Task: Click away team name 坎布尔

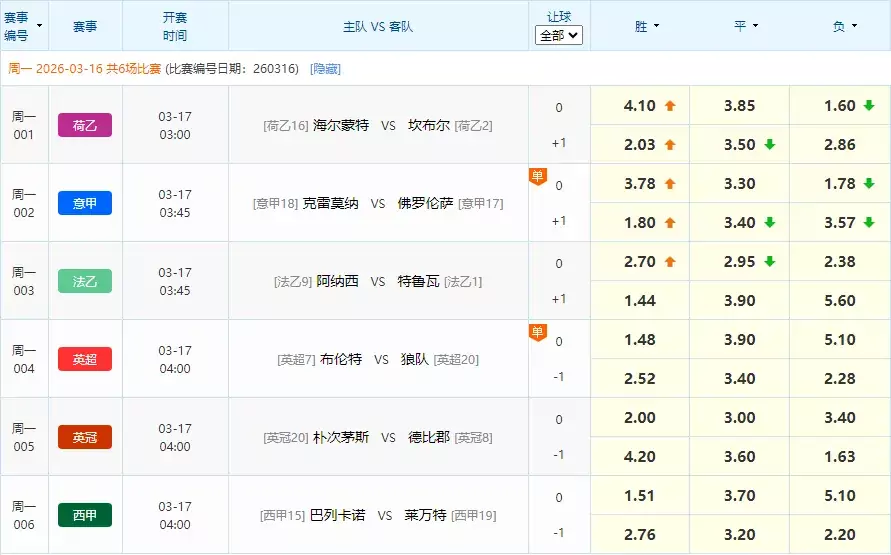Action: [428, 125]
